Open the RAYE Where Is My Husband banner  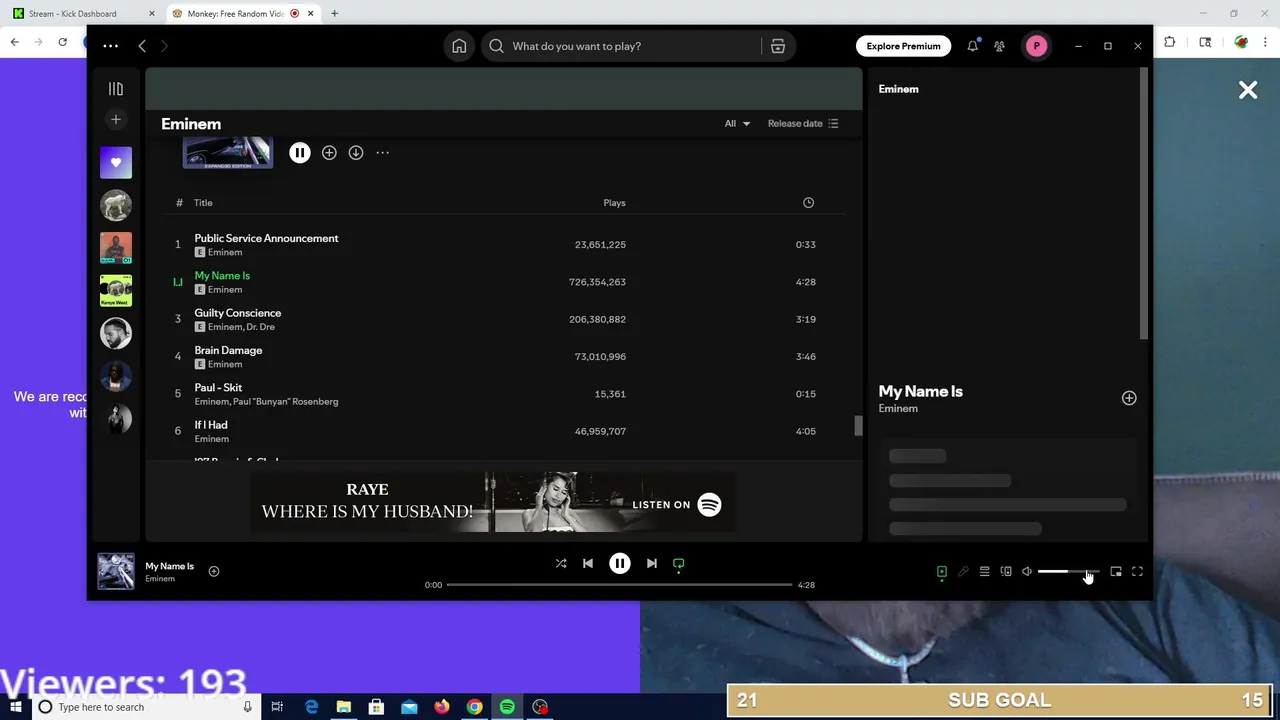pos(492,503)
